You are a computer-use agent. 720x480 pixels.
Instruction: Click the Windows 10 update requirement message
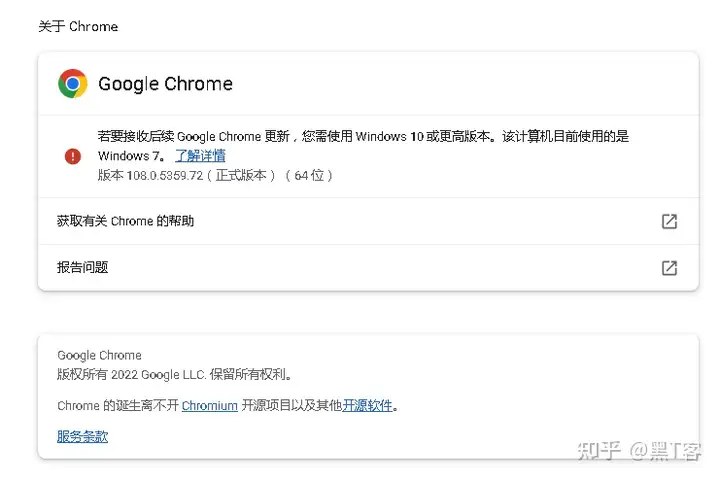[x=363, y=137]
